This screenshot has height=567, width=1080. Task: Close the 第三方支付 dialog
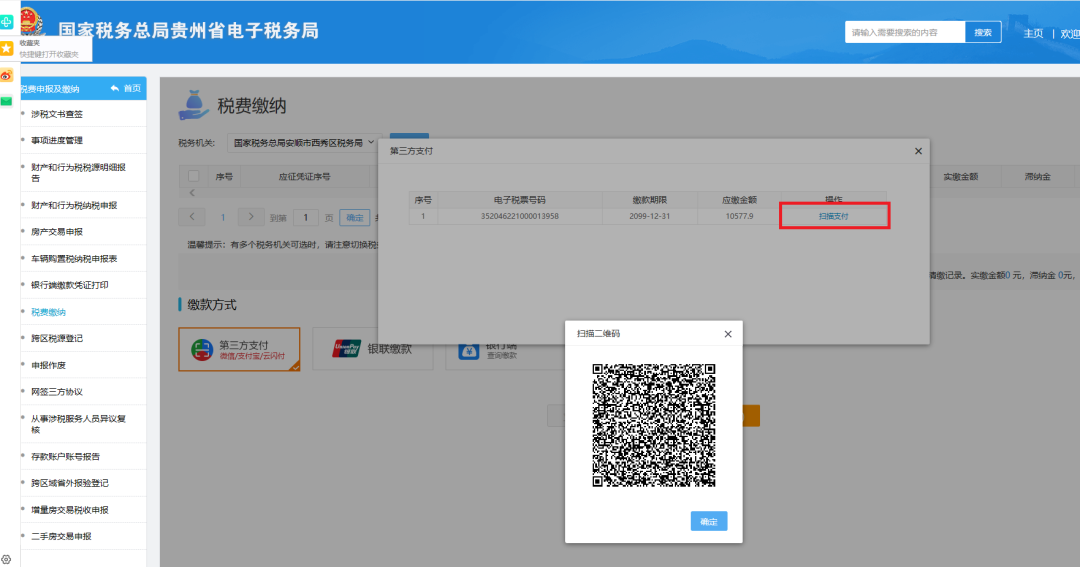[918, 151]
